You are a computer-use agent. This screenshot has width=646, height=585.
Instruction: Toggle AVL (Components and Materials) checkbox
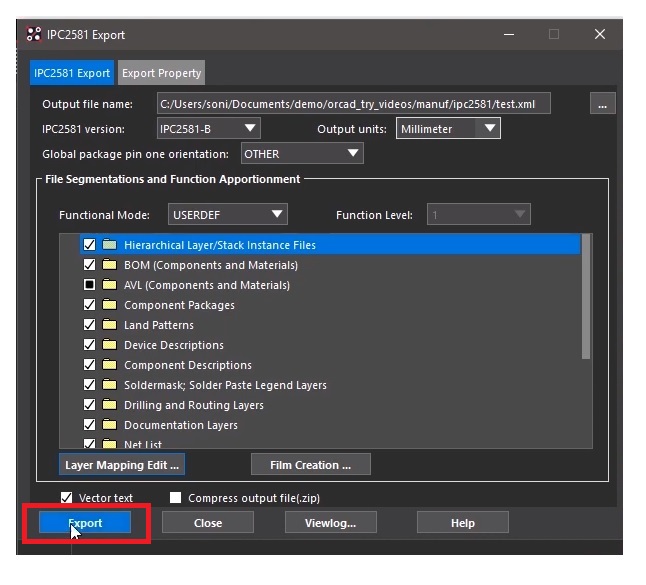[x=89, y=284]
